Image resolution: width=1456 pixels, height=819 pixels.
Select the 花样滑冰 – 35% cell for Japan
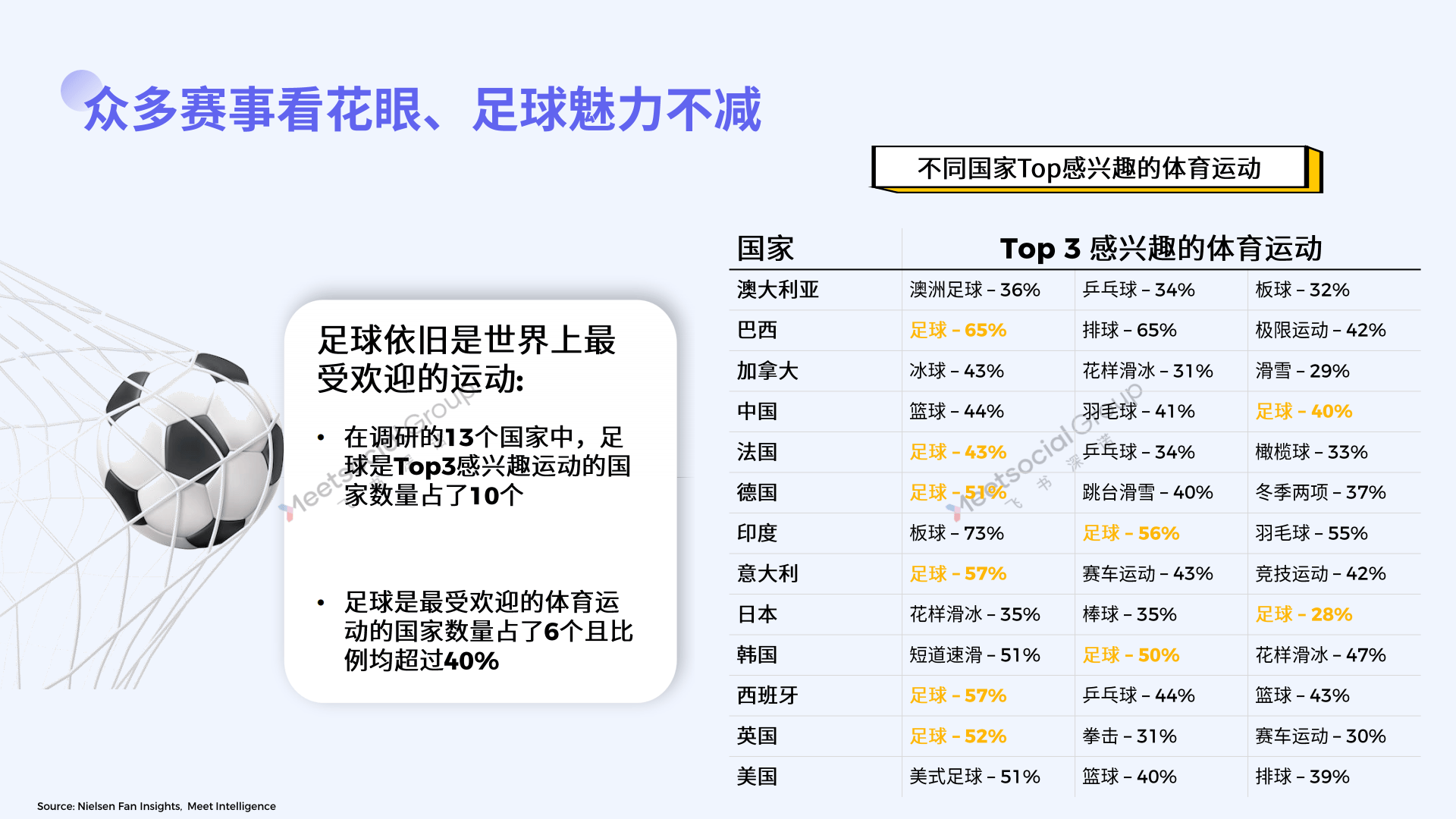[x=974, y=614]
